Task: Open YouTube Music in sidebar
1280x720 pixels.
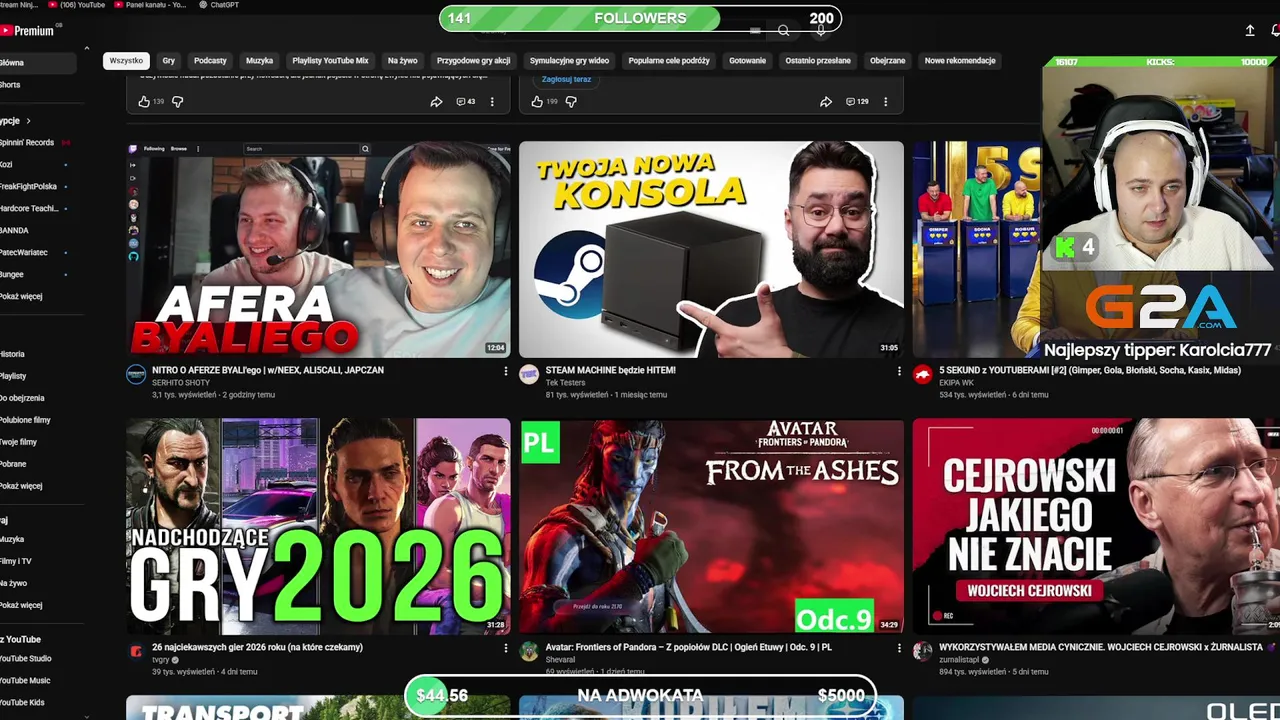Action: [25, 681]
